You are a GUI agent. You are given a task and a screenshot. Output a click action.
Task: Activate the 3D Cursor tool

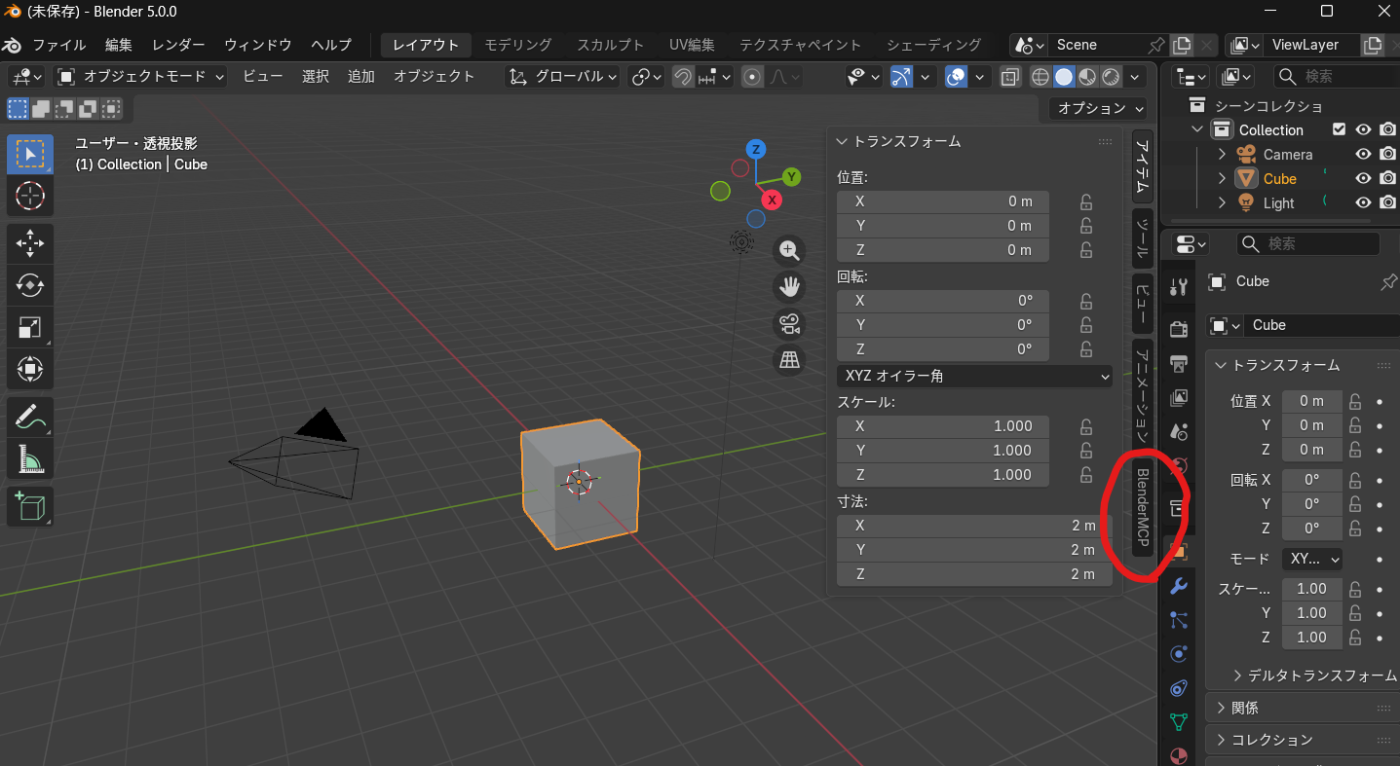30,195
